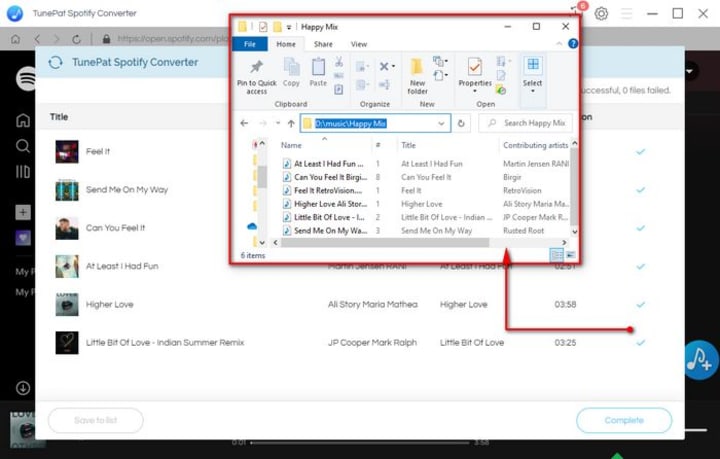Click the Create Playlist plus icon in sidebar
Image resolution: width=720 pixels, height=459 pixels.
click(x=23, y=212)
